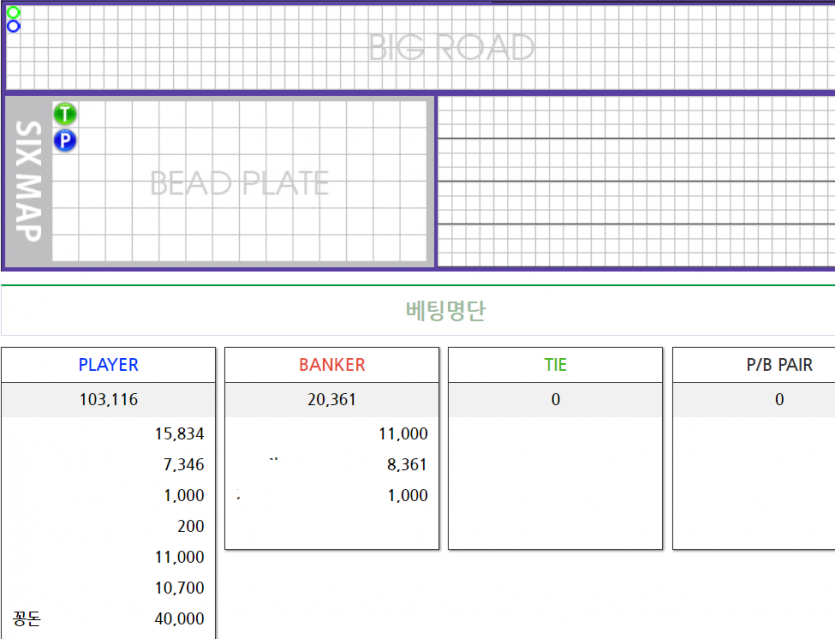Image resolution: width=835 pixels, height=639 pixels.
Task: Click Banker bet 8,361
Action: coord(407,464)
